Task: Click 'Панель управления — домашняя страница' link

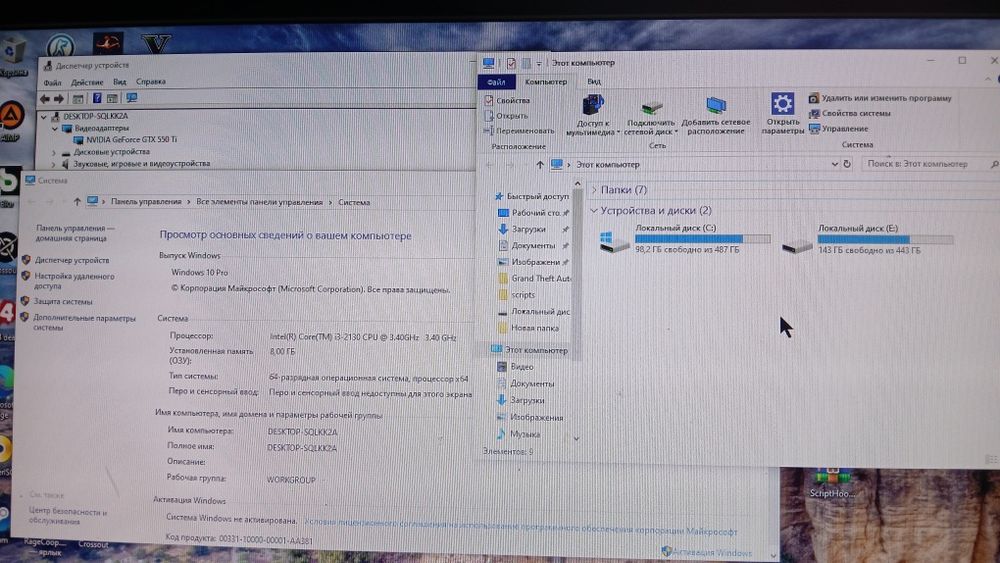Action: tap(75, 233)
